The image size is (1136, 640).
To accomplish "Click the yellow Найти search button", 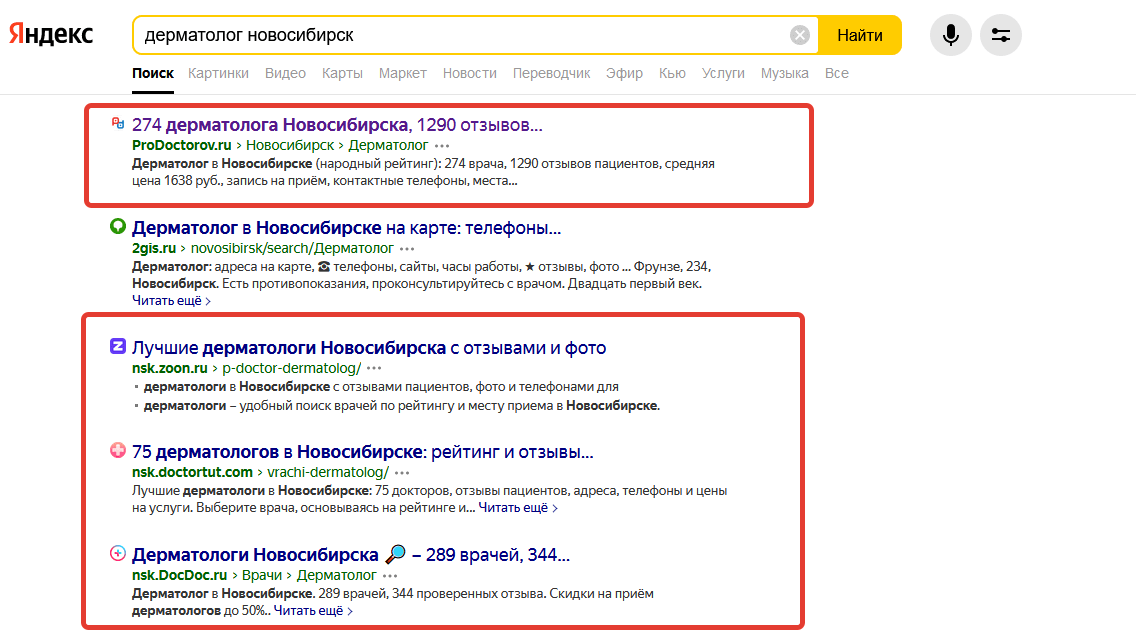I will [860, 35].
